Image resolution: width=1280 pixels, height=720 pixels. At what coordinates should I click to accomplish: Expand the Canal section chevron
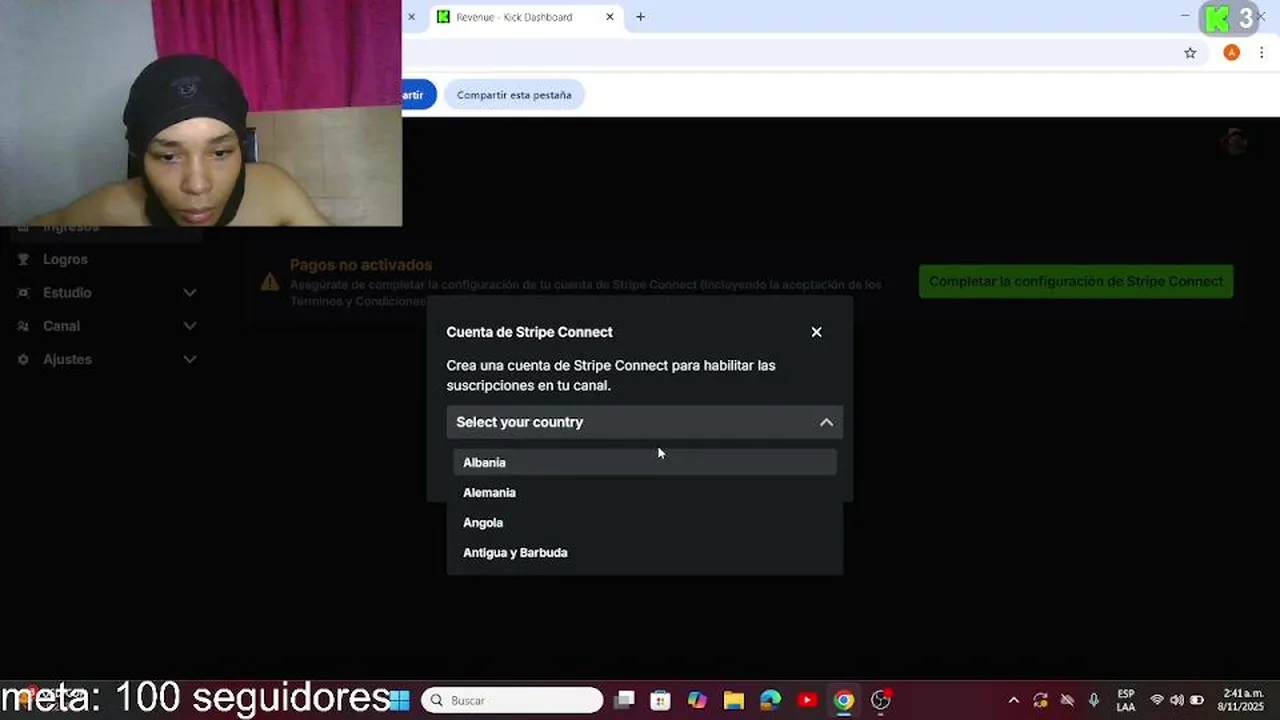click(x=190, y=326)
